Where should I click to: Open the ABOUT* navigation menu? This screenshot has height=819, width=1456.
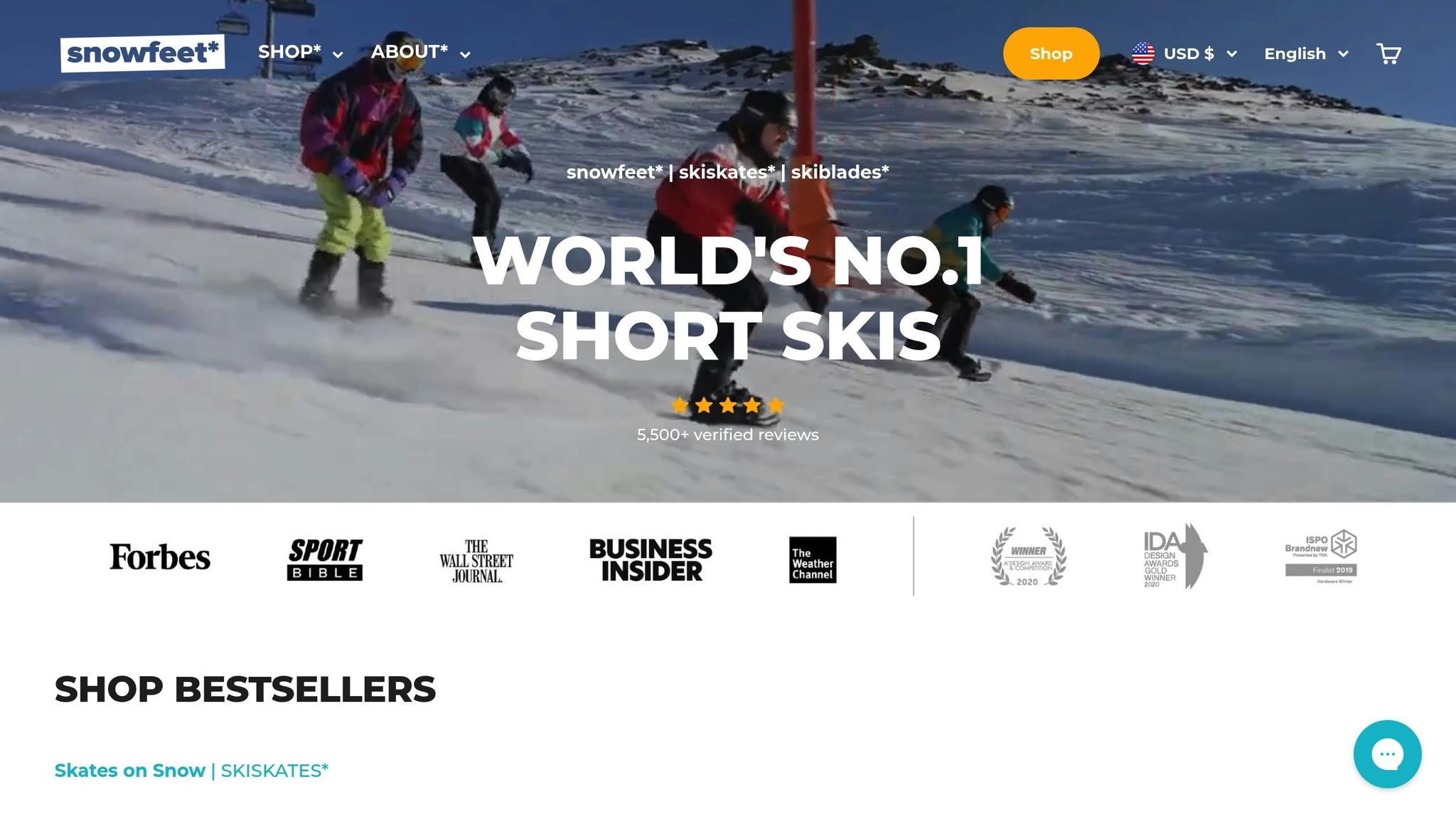click(420, 53)
